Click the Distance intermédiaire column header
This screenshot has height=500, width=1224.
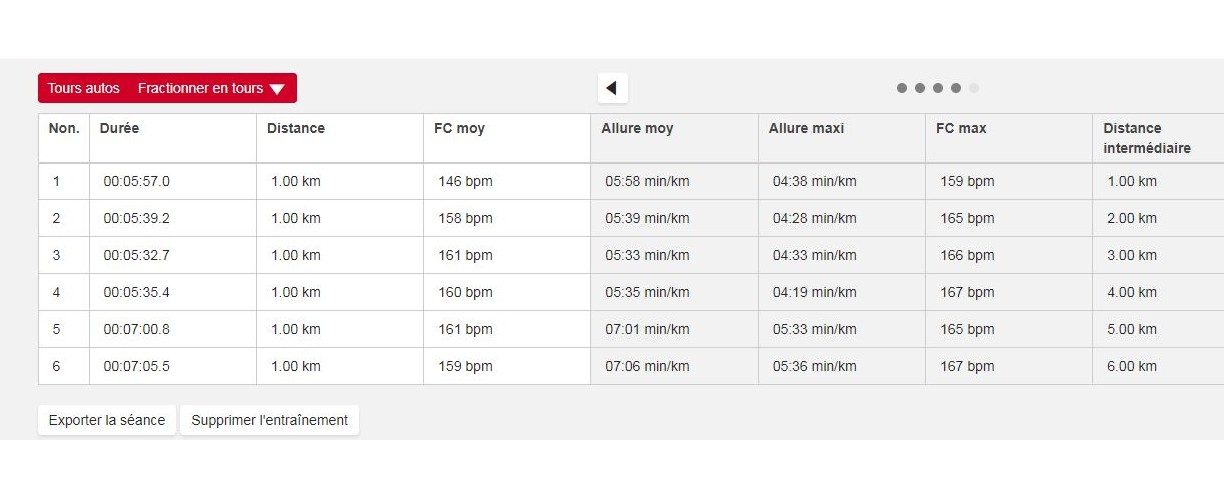1146,138
